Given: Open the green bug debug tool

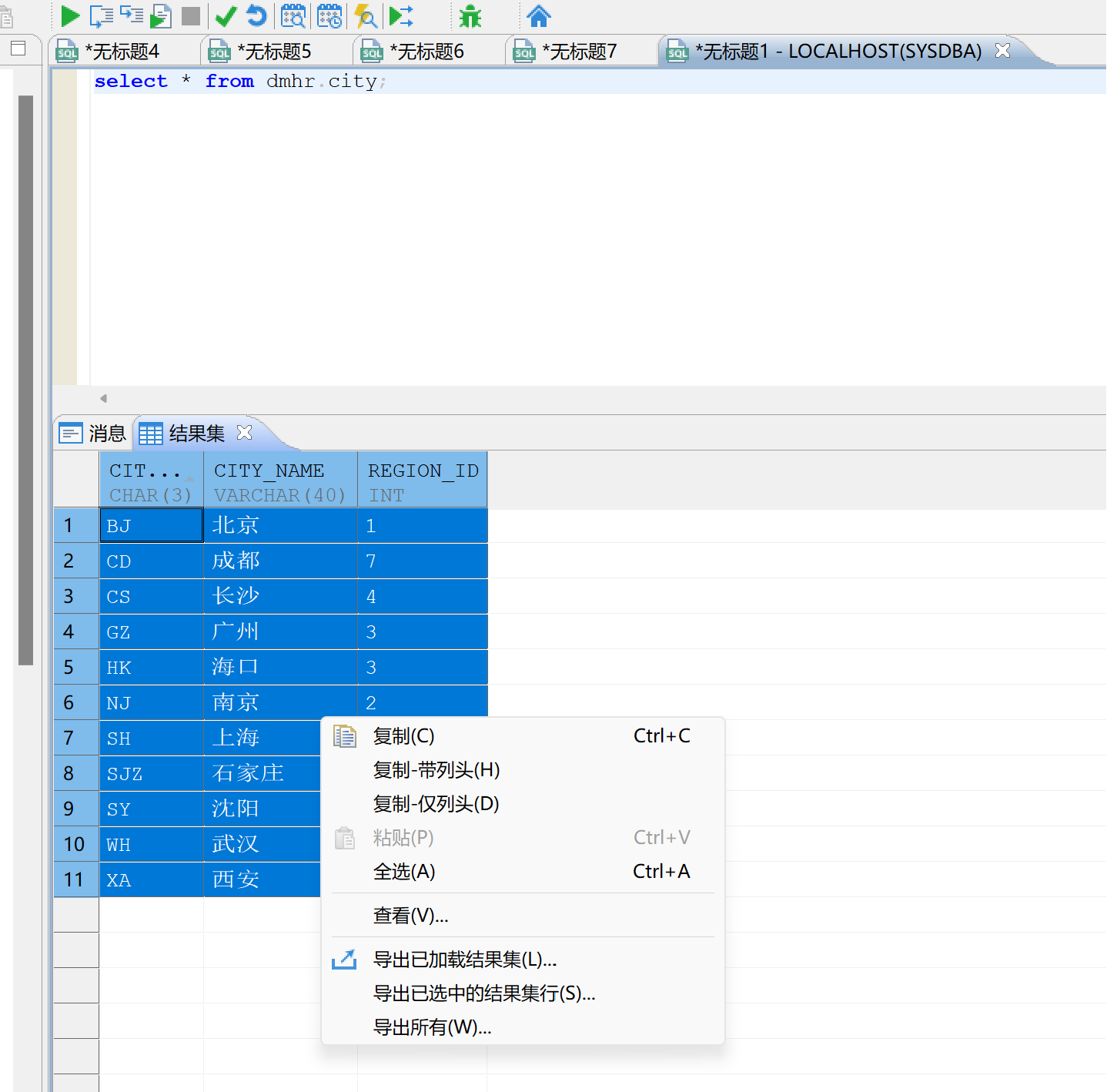Looking at the screenshot, I should pyautogui.click(x=470, y=16).
